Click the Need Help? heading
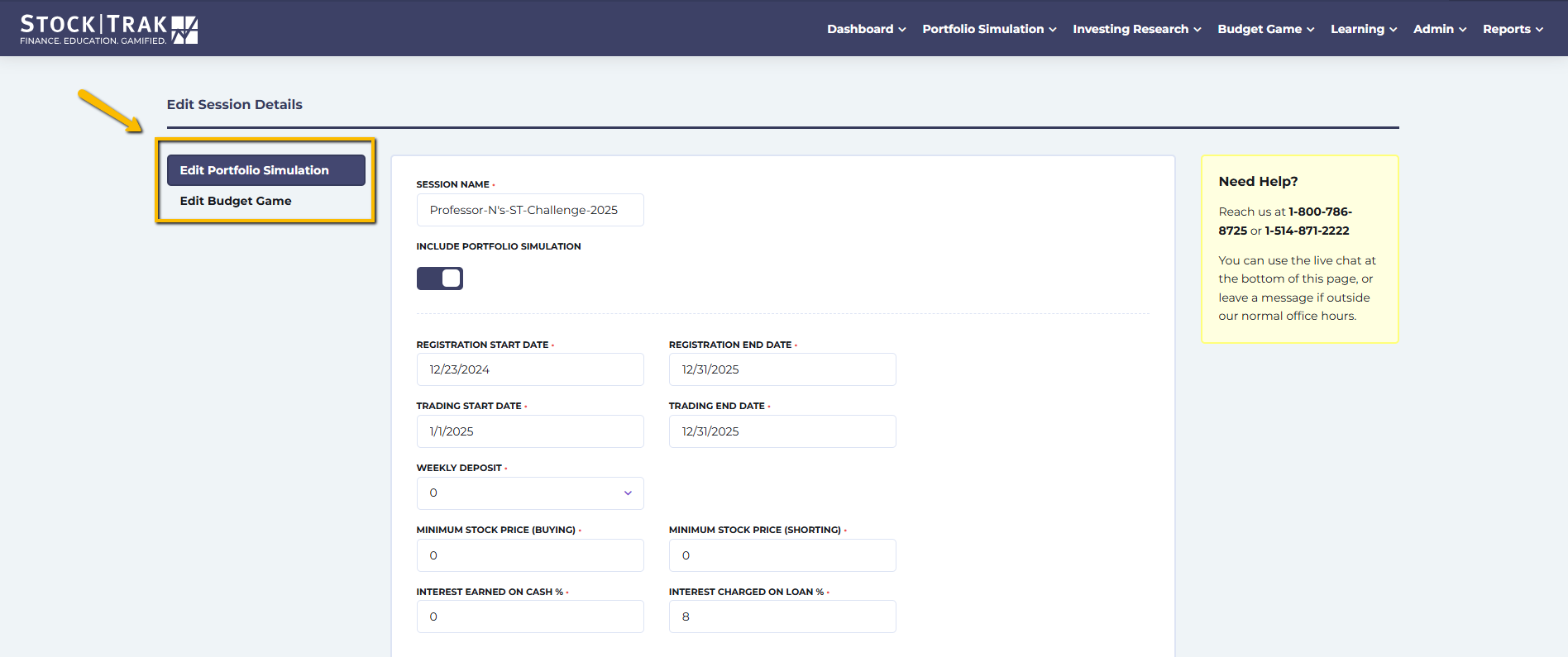Screen dimensions: 1568x657 tap(1258, 181)
